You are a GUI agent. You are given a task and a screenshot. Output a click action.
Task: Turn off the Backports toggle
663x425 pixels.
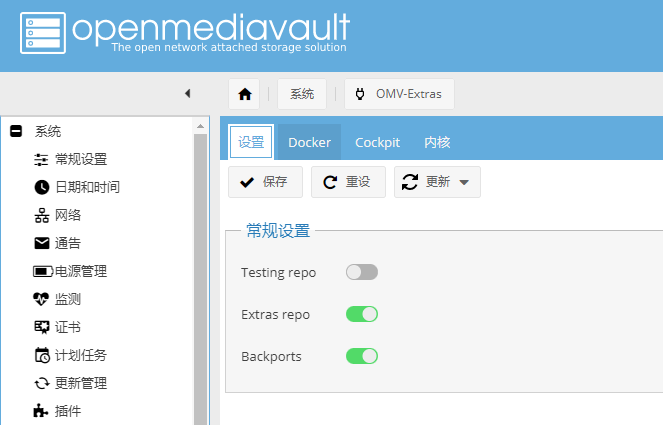tap(362, 356)
